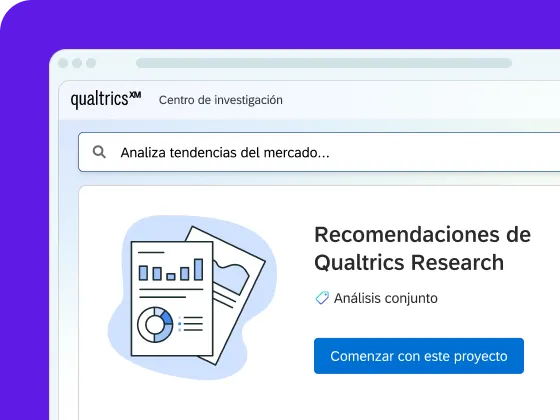This screenshot has width=560, height=420.
Task: Click the report documents illustration
Action: coord(192,297)
